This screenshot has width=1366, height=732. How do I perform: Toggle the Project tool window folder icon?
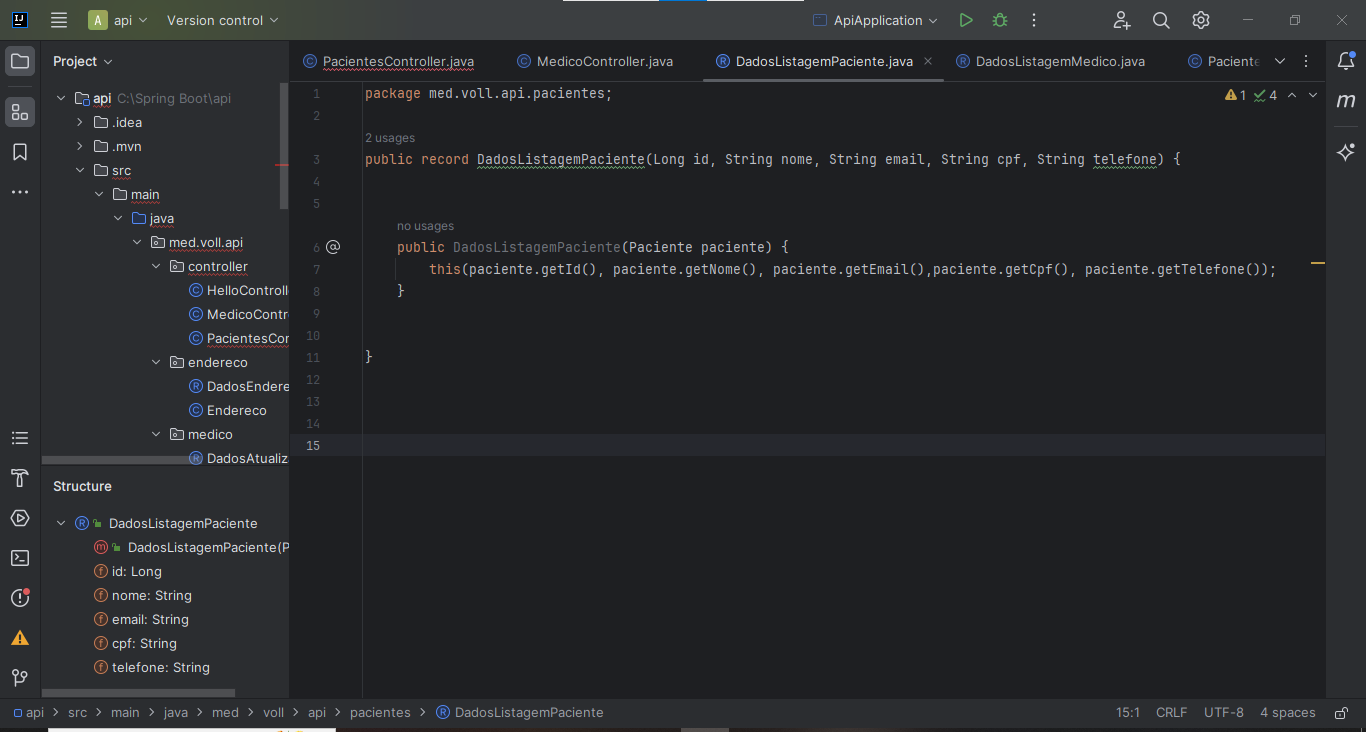[20, 61]
